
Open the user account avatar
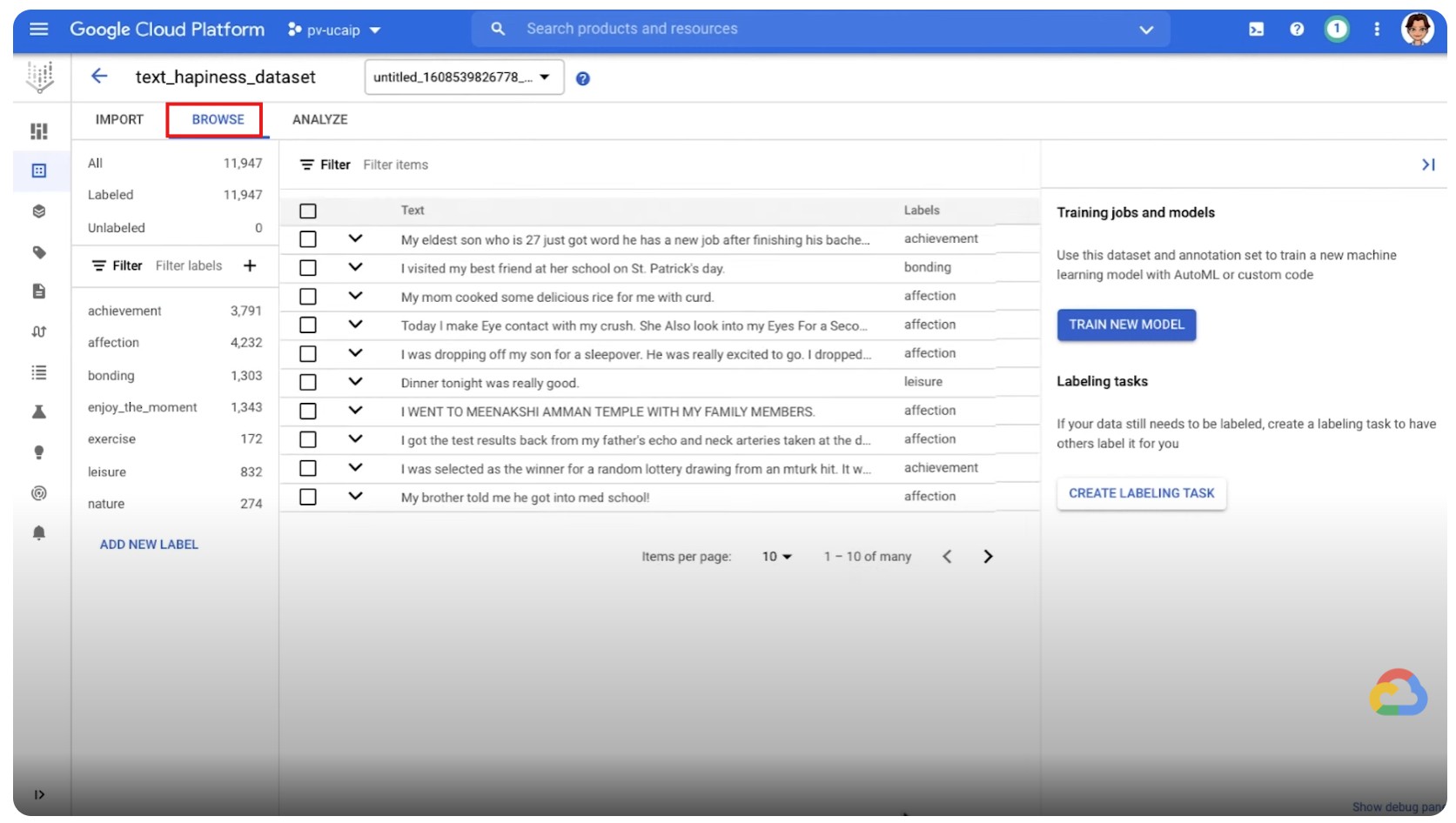(1416, 30)
